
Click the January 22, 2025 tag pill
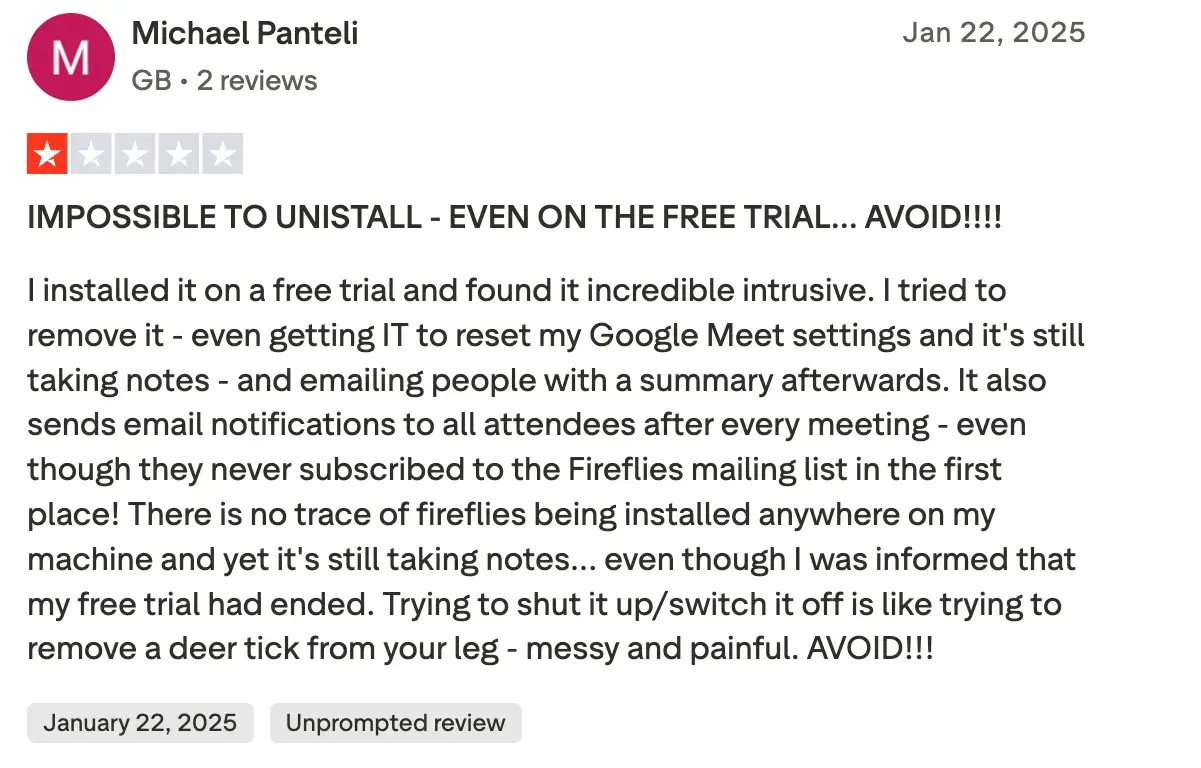tap(139, 722)
